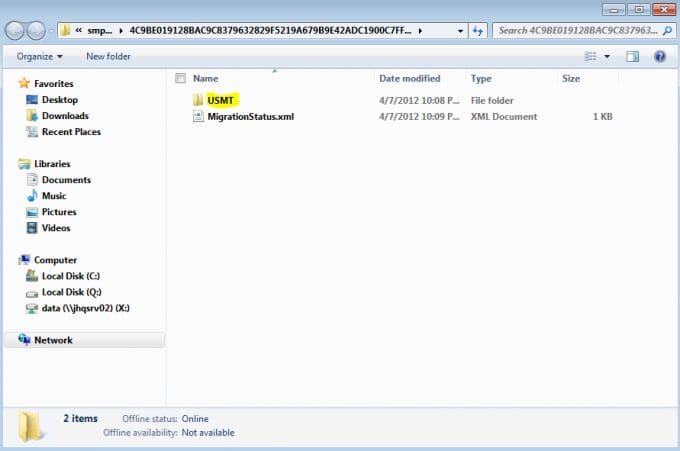Screen dimensions: 680x451
Task: Expand the arrow after the 4C9BE019 path segment
Action: 420,31
